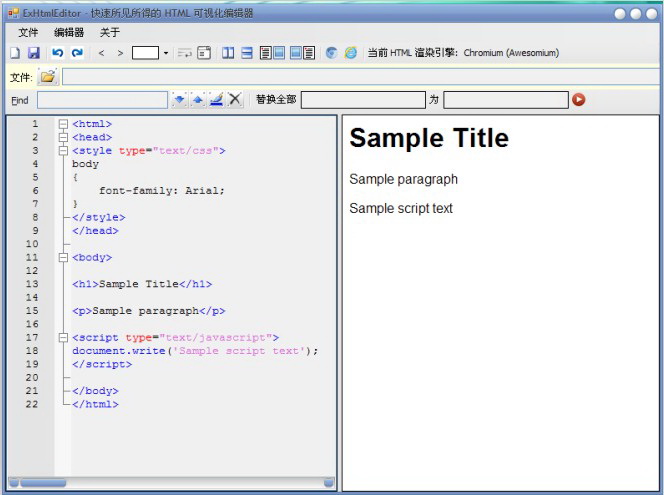
Task: Click the horizontal scrollbar thumb in code editor
Action: (43, 482)
